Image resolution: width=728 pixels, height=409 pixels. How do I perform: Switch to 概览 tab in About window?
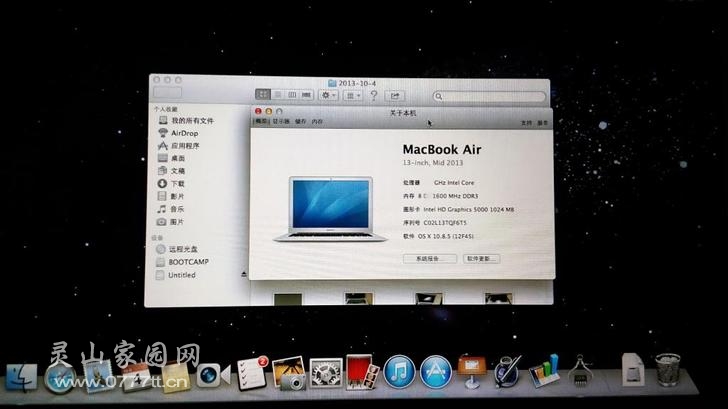tap(261, 121)
